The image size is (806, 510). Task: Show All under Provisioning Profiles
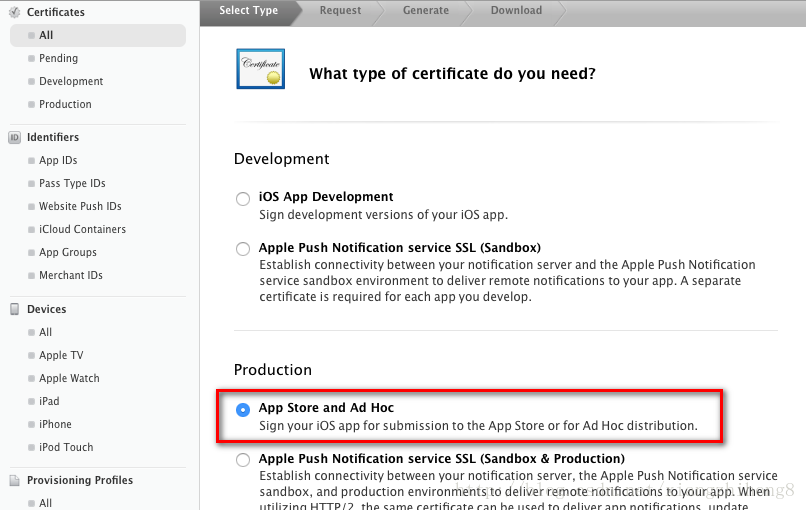click(x=46, y=503)
